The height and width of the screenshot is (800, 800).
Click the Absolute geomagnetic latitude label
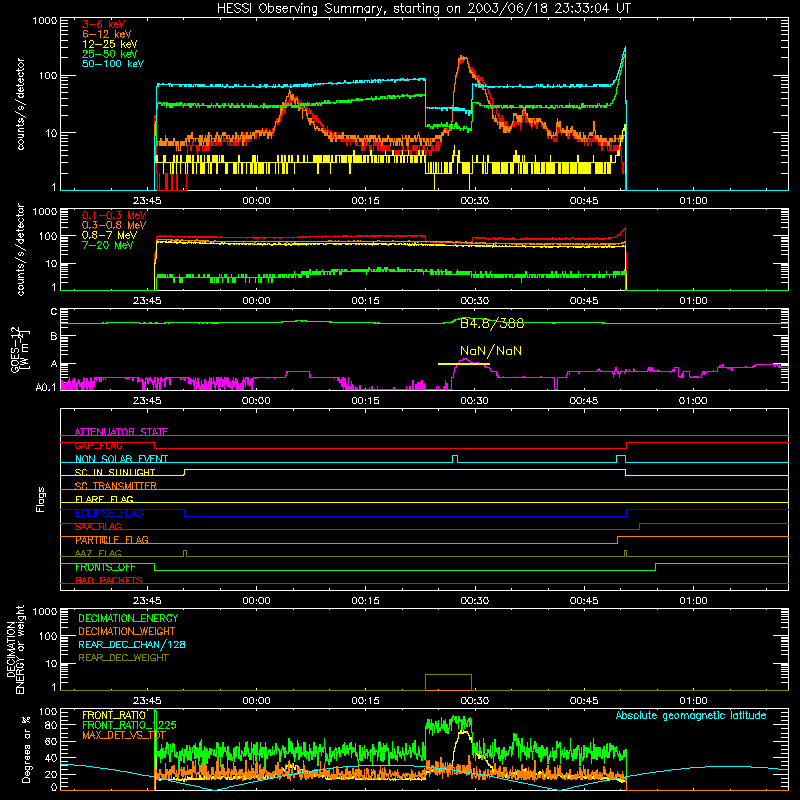click(691, 715)
